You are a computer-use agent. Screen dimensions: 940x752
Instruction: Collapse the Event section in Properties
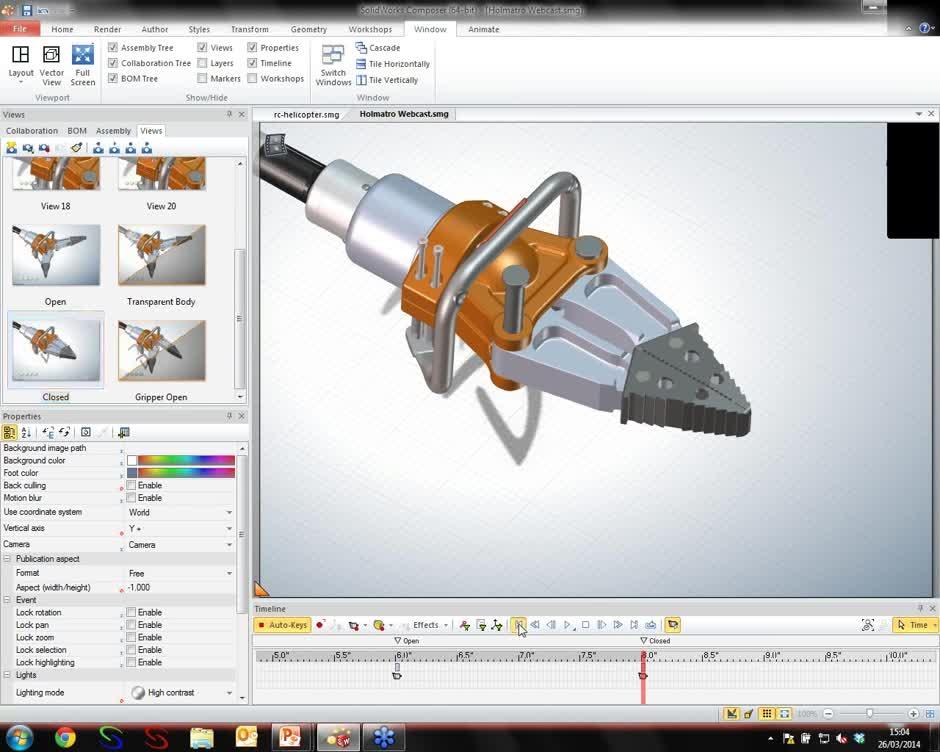(9, 599)
